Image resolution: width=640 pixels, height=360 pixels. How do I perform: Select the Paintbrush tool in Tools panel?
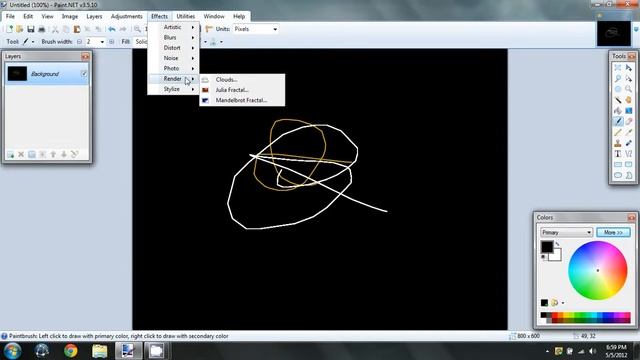[x=618, y=121]
